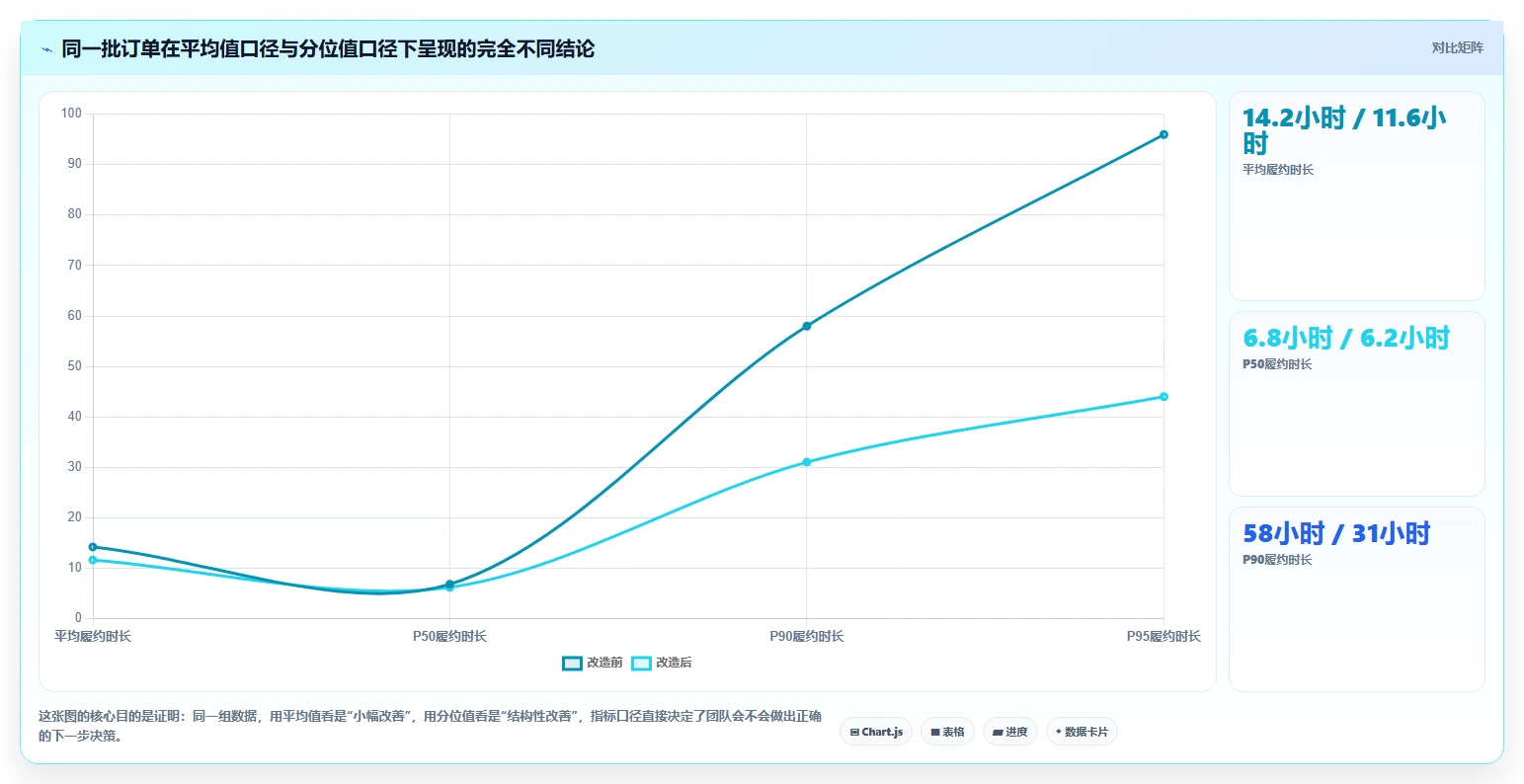Click the 58小时 / 31小时 card value

1336,533
